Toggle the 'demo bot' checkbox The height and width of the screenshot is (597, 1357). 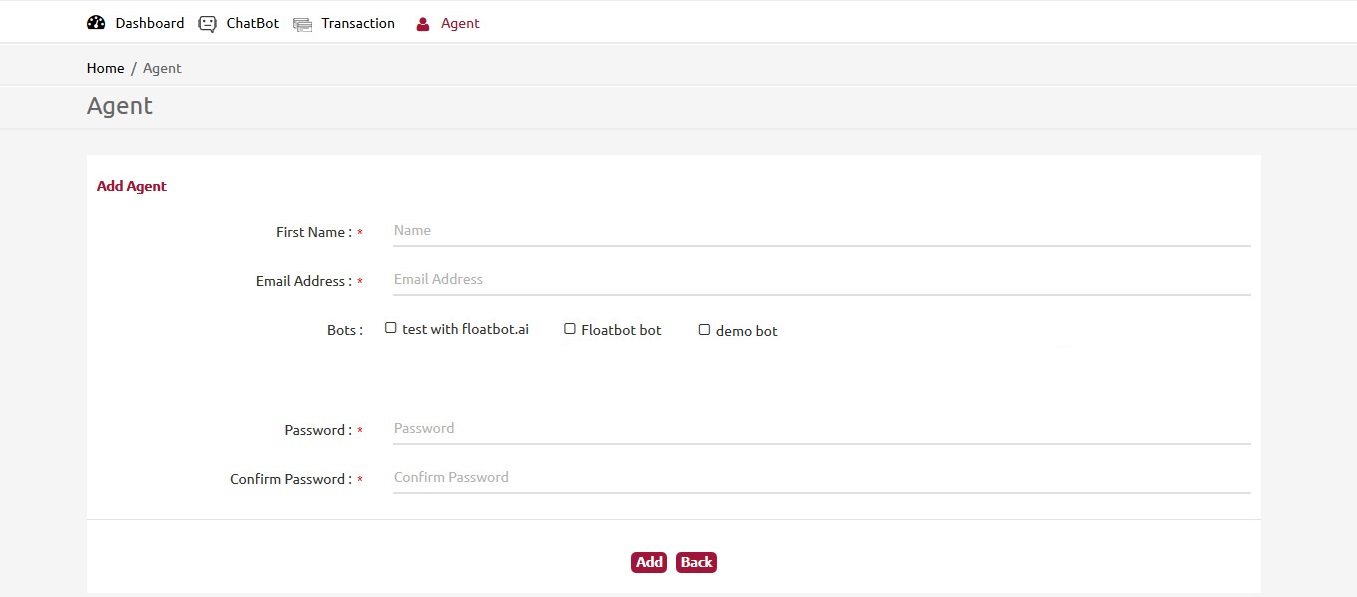pos(704,328)
